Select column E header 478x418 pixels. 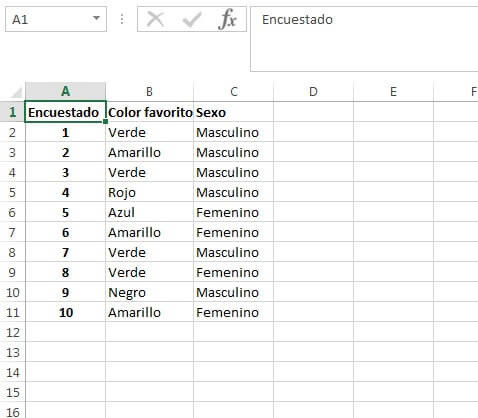coord(393,91)
